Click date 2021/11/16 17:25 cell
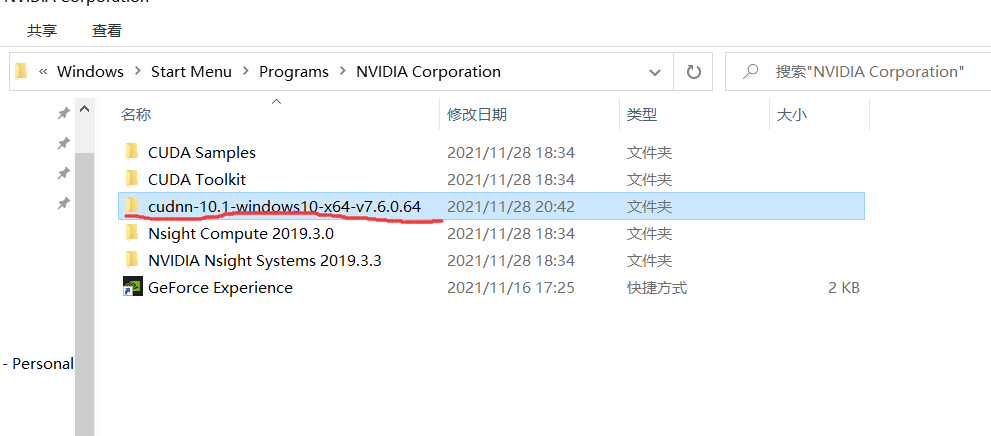 pos(511,288)
